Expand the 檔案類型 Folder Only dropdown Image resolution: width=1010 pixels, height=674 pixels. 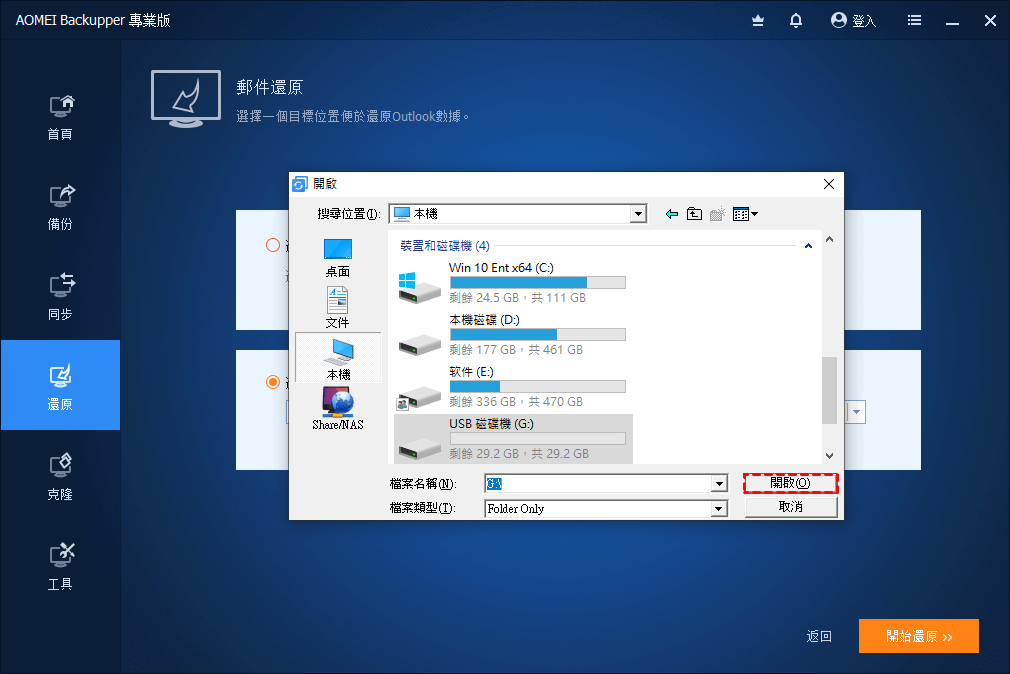click(719, 509)
